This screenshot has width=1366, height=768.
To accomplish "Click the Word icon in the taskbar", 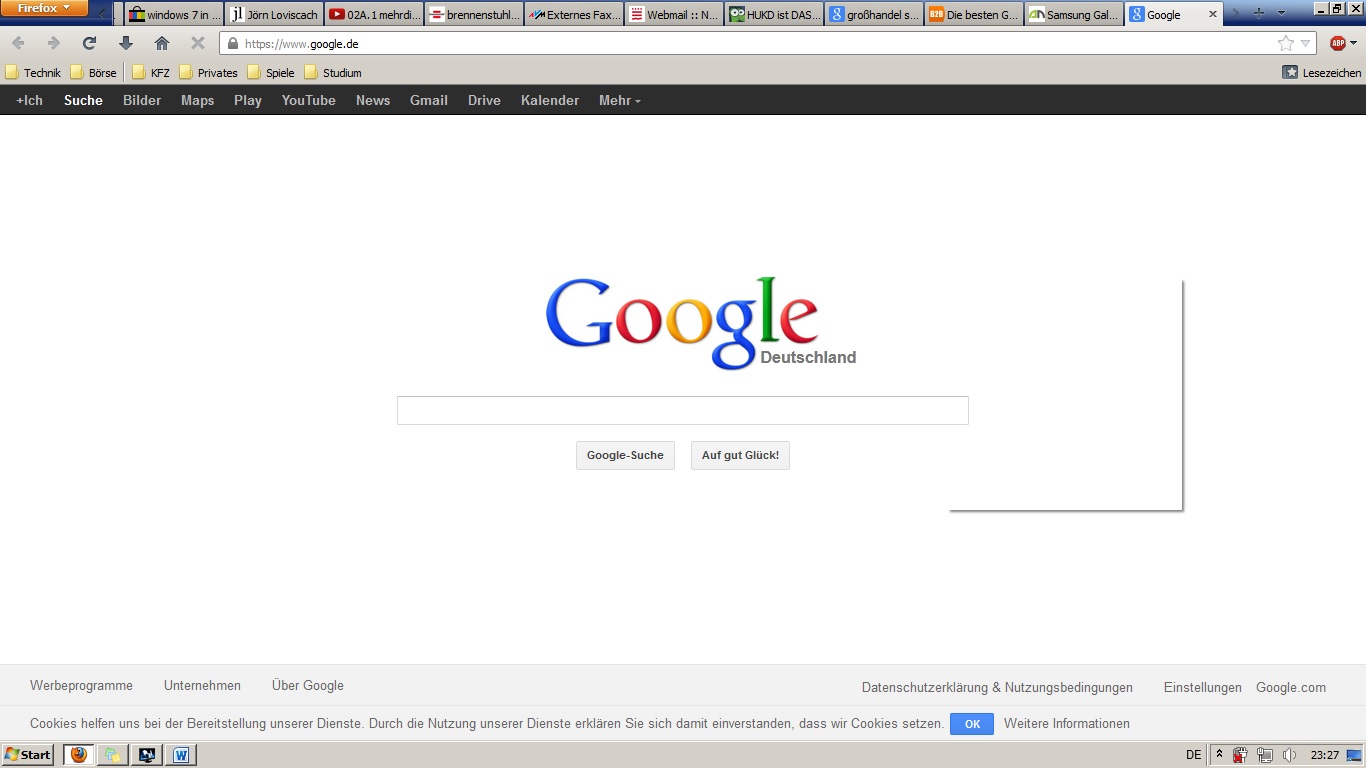I will [181, 755].
